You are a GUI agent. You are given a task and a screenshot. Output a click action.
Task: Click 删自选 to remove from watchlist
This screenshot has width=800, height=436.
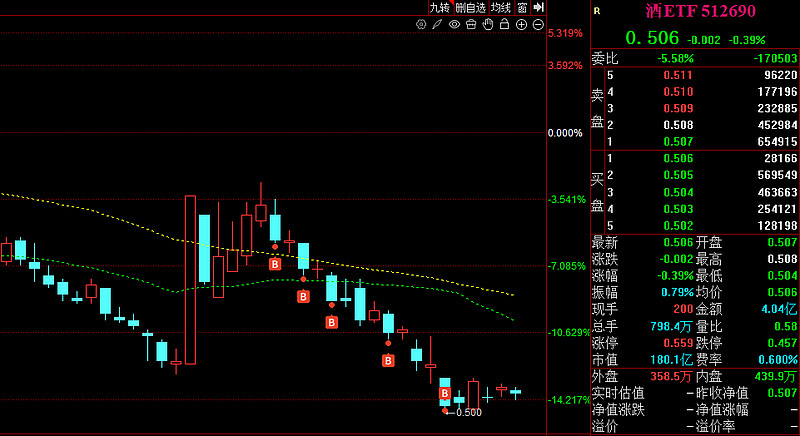470,7
